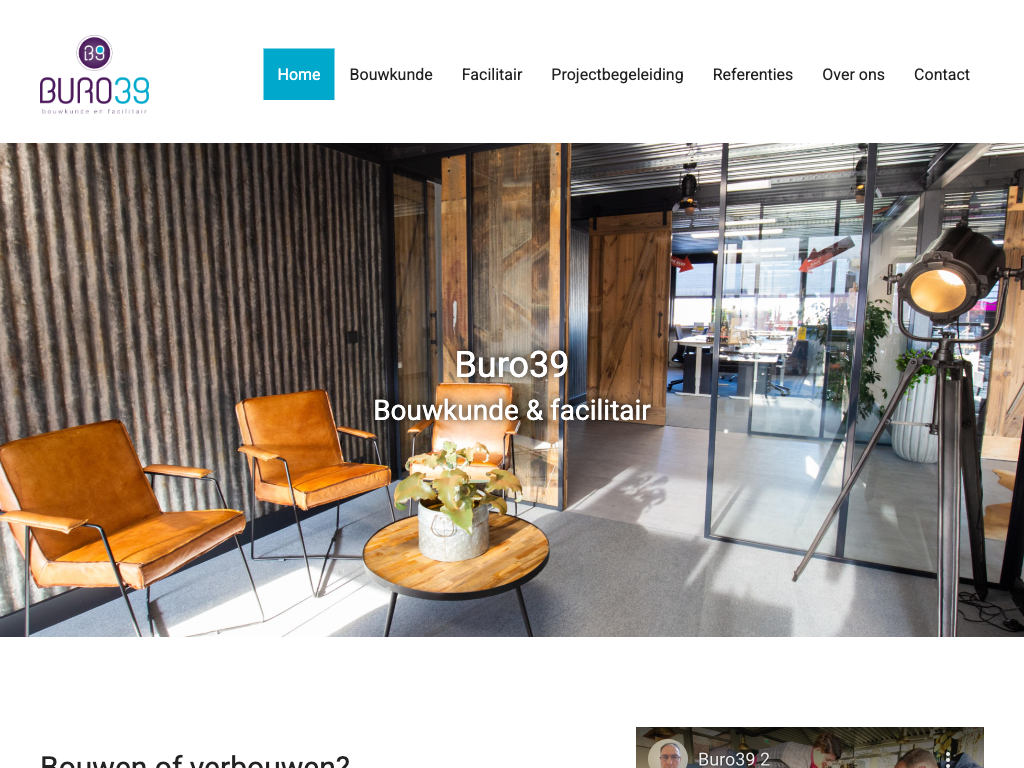Open the Home menu item
Screen dimensions: 1024x768
[298, 74]
